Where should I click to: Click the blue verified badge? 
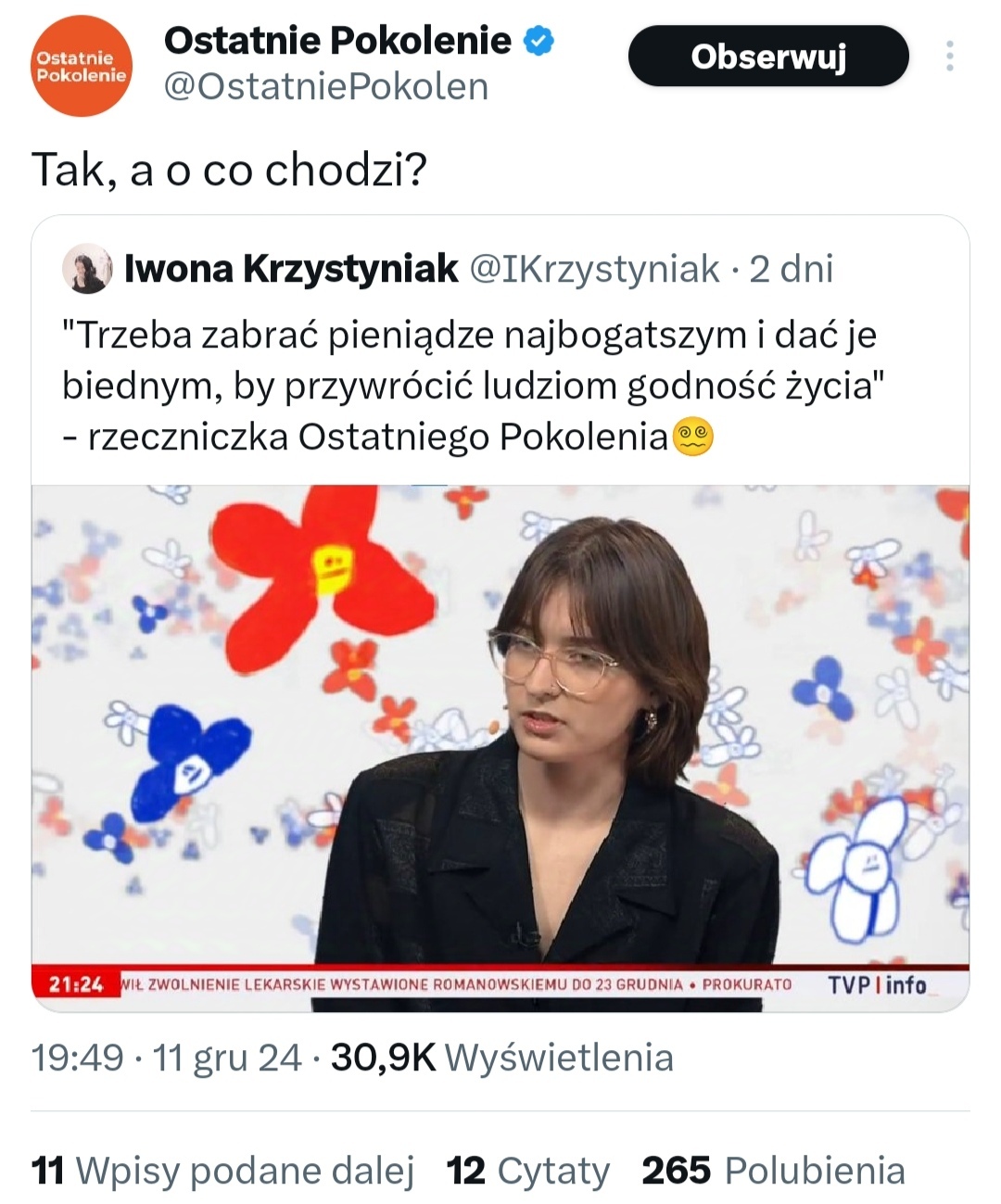pos(539,41)
